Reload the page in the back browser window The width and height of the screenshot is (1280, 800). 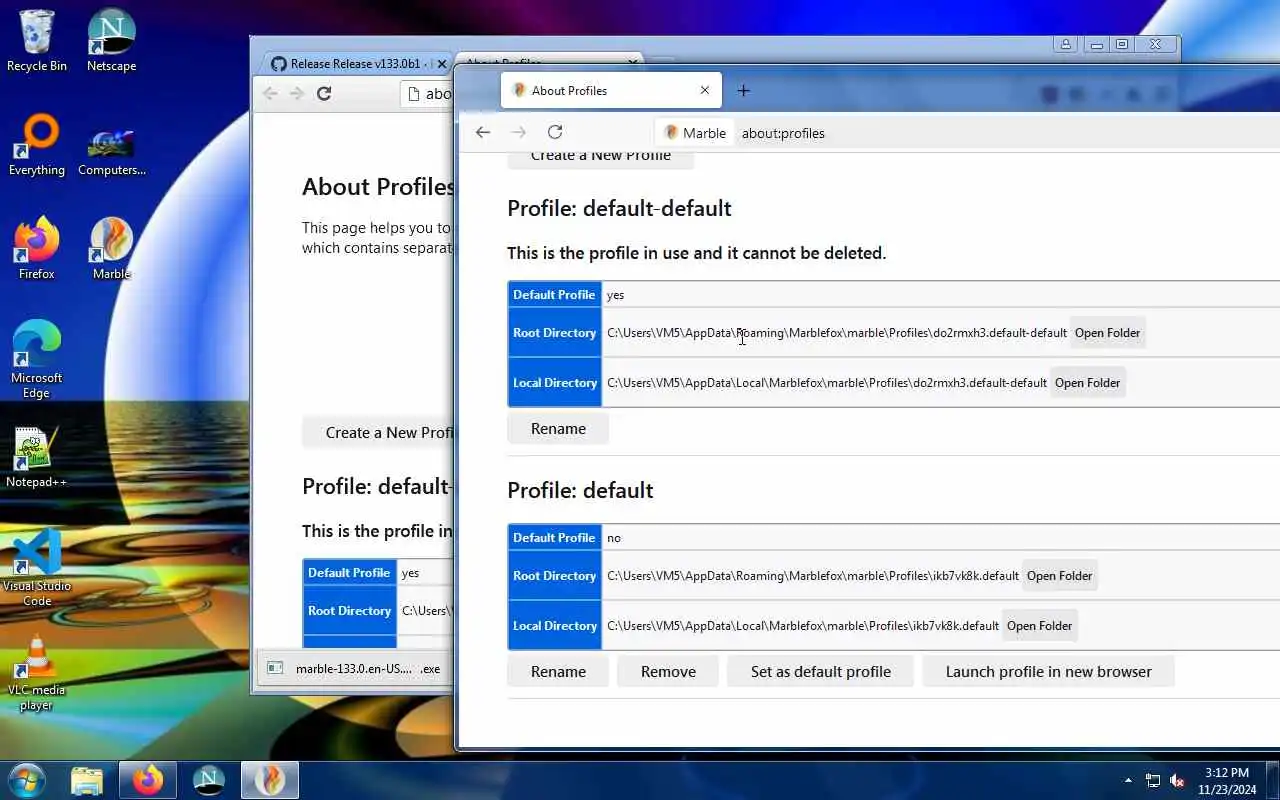[323, 93]
